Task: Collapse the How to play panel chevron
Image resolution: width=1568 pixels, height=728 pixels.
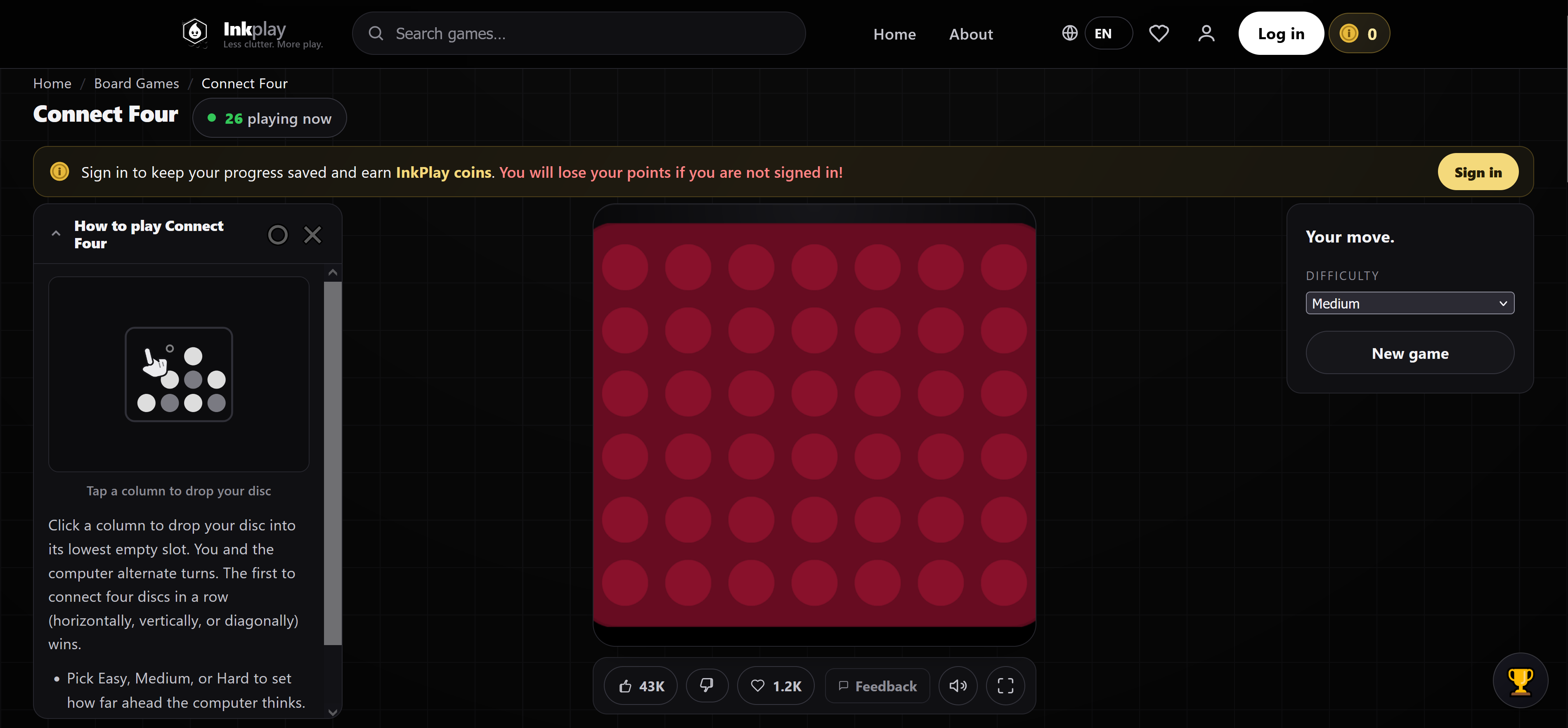Action: tap(56, 233)
